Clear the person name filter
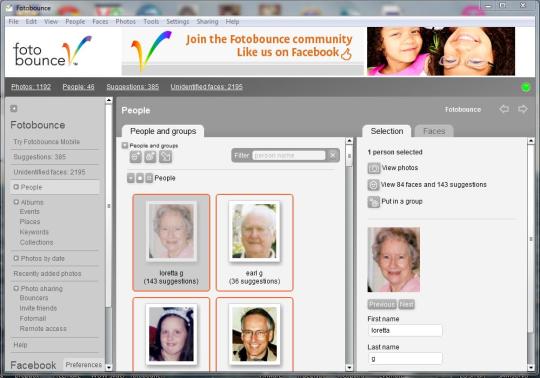Screen dimensions: 540x378 point(333,156)
